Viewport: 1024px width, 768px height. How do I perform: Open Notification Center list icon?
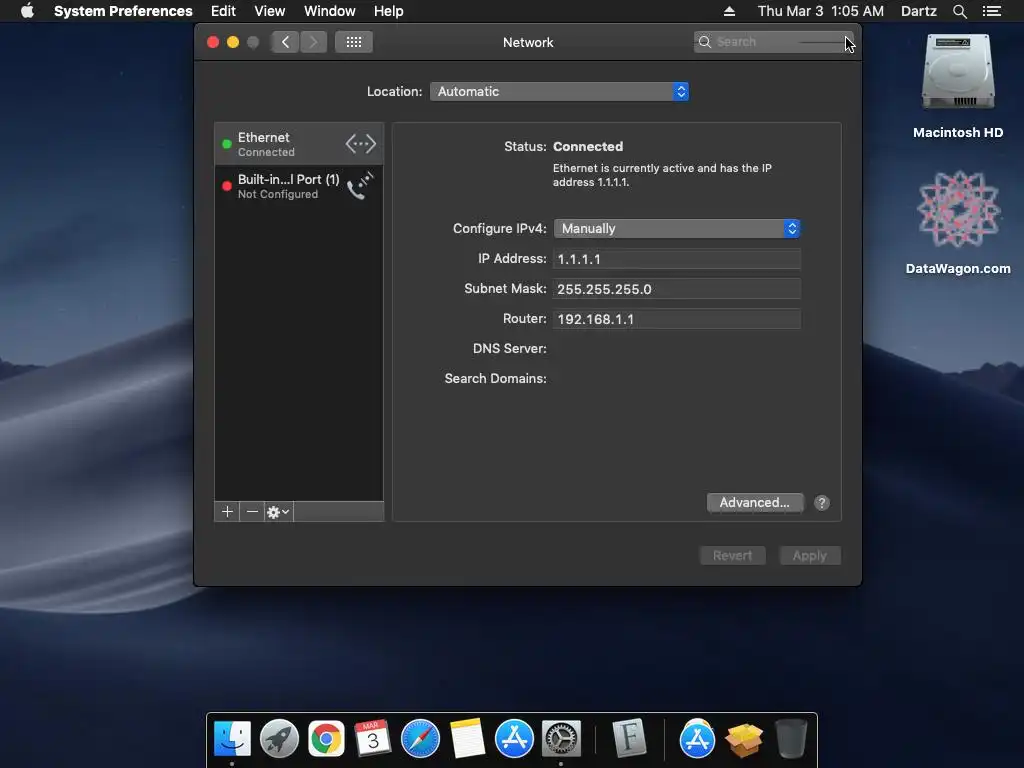(991, 11)
